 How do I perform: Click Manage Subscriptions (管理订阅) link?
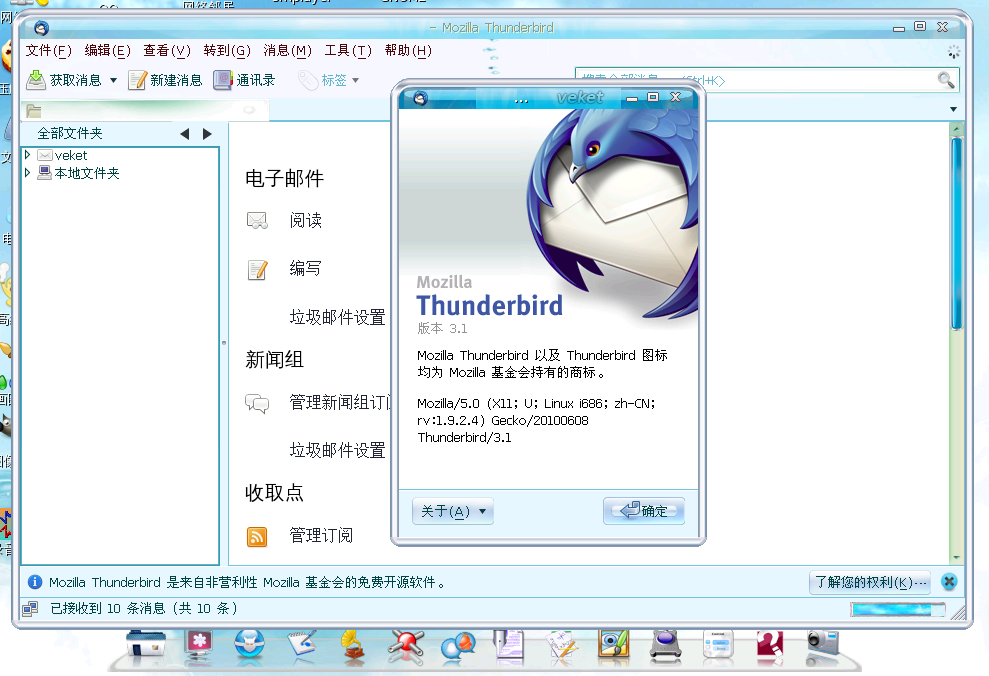pos(321,535)
